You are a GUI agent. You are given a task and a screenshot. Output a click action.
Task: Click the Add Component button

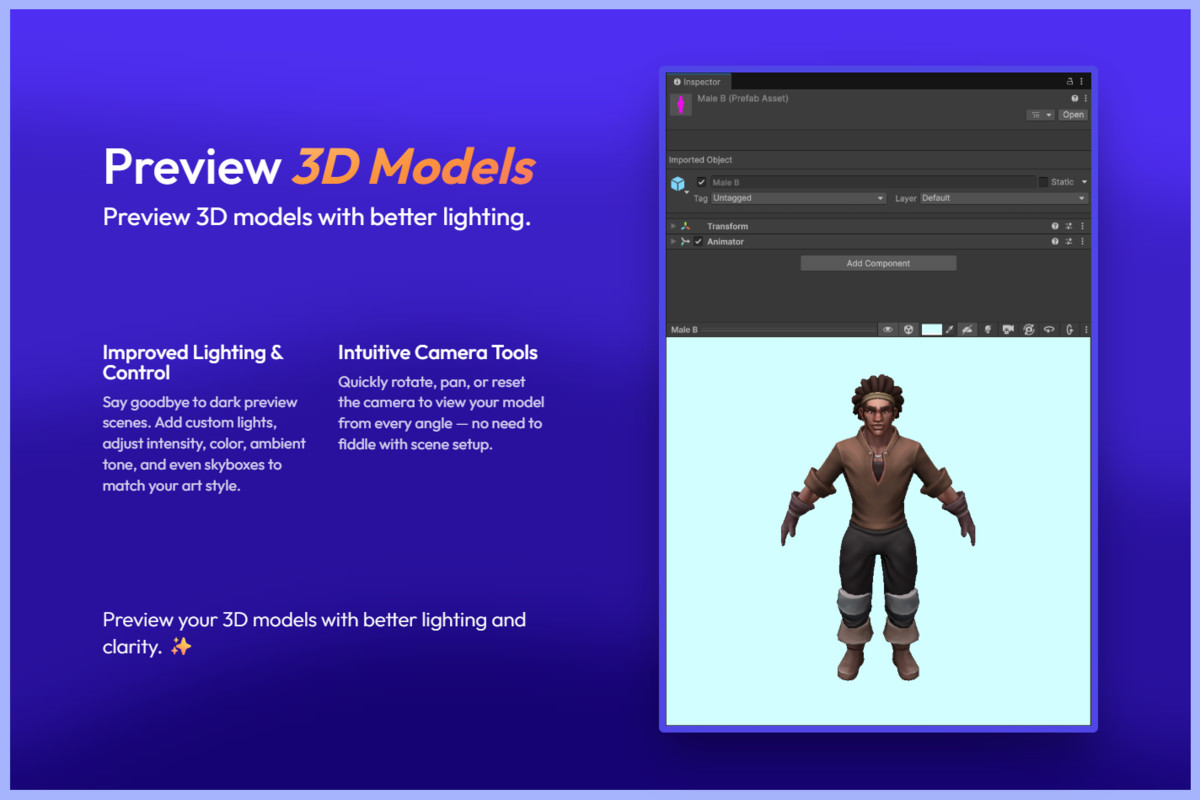pos(879,263)
